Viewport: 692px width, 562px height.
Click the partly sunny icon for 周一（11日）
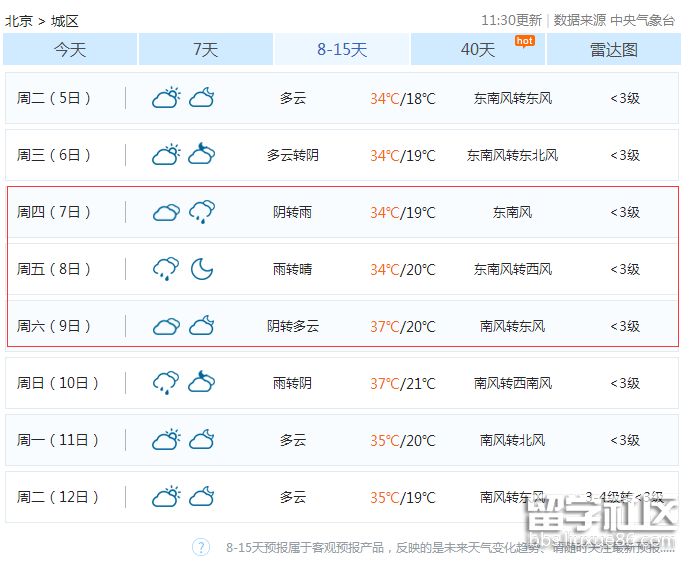click(x=166, y=440)
